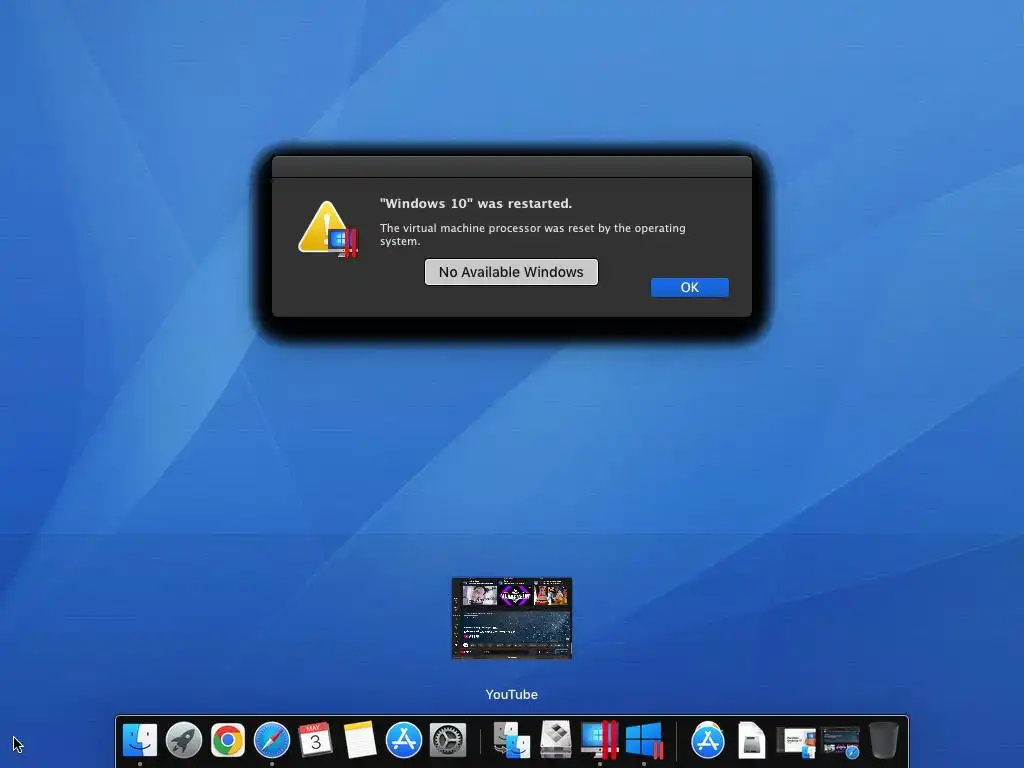
Task: Click OK in the restart dialog
Action: (690, 287)
